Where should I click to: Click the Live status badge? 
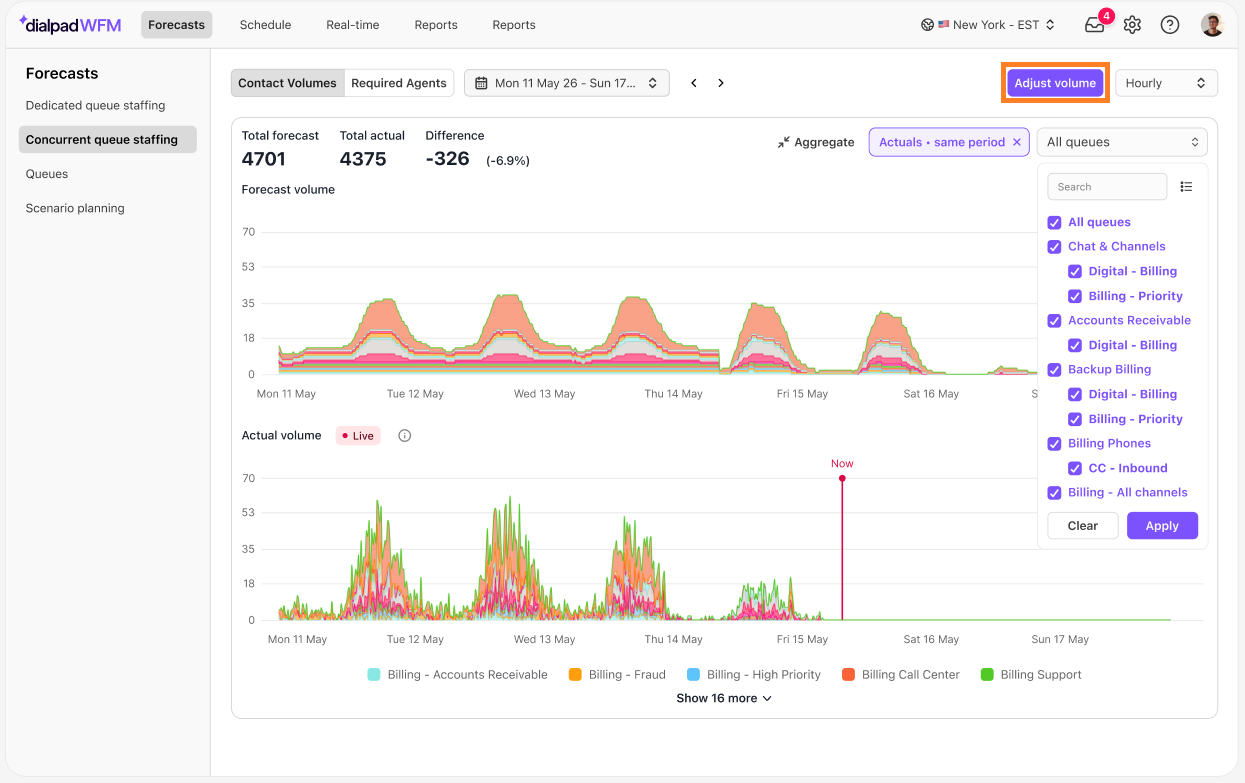358,436
